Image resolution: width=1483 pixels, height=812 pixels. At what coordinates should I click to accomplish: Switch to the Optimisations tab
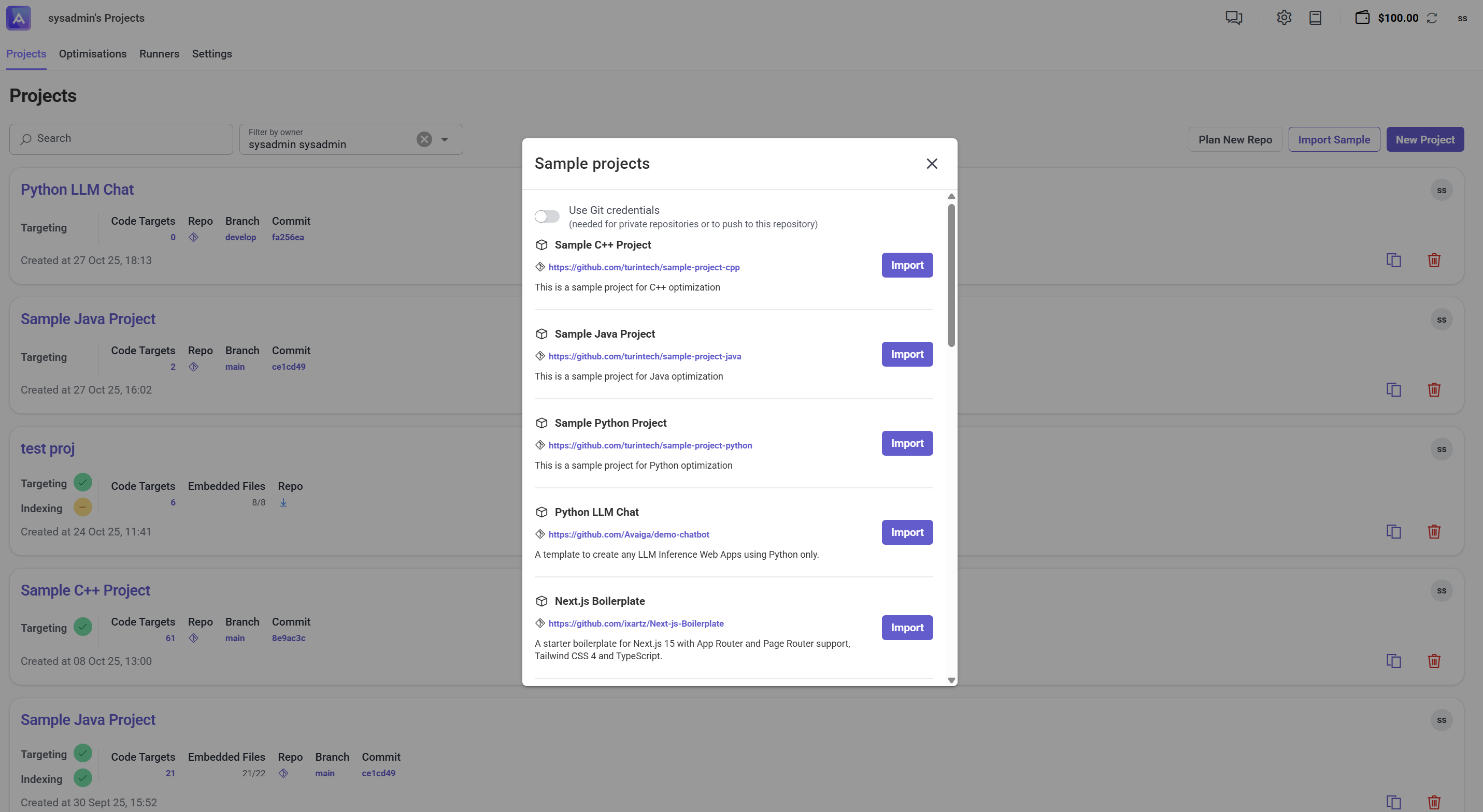pos(92,53)
